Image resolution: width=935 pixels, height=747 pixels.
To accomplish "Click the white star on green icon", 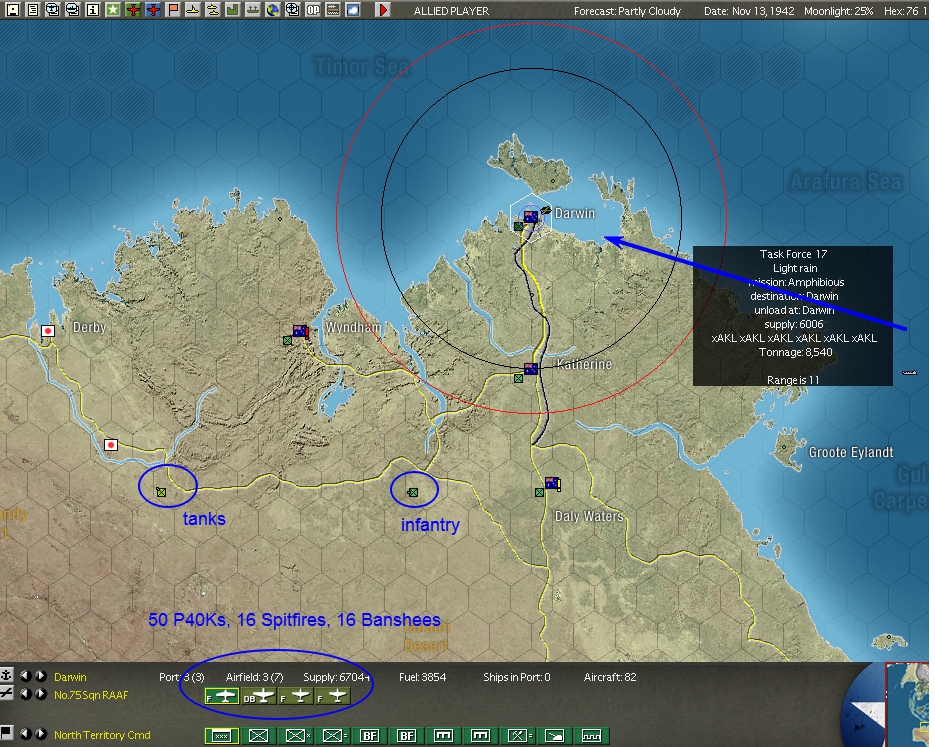I will click(113, 10).
